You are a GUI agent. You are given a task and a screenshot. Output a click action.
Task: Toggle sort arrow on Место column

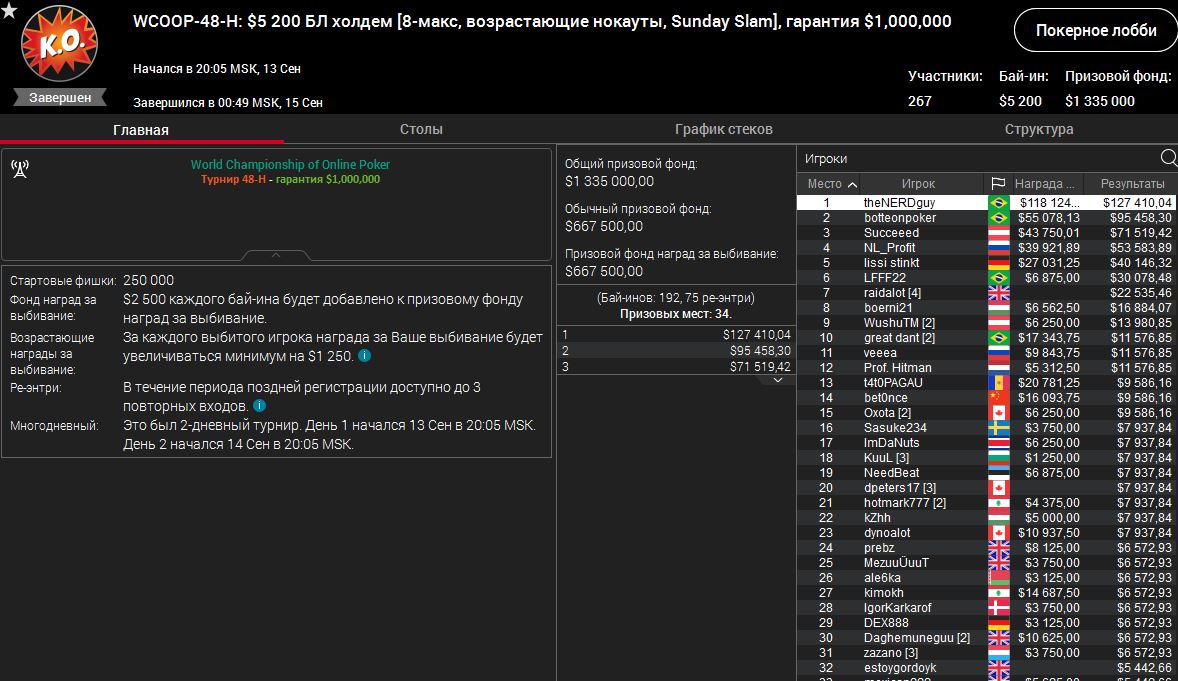click(x=852, y=184)
